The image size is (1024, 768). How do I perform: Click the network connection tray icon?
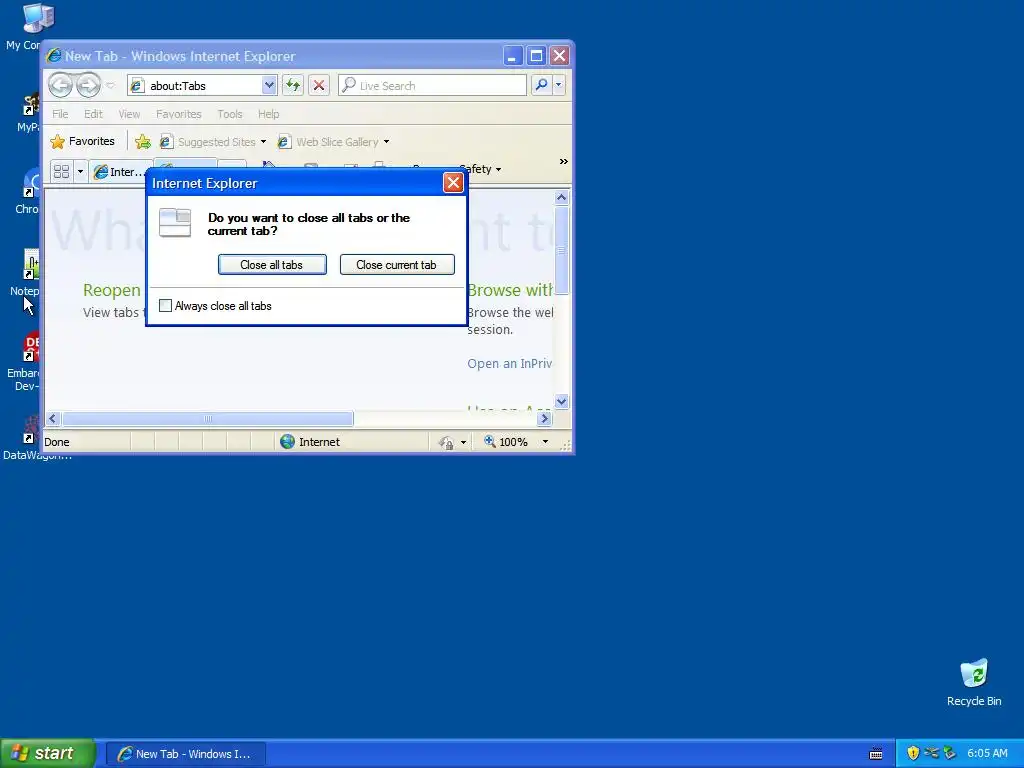coord(931,753)
